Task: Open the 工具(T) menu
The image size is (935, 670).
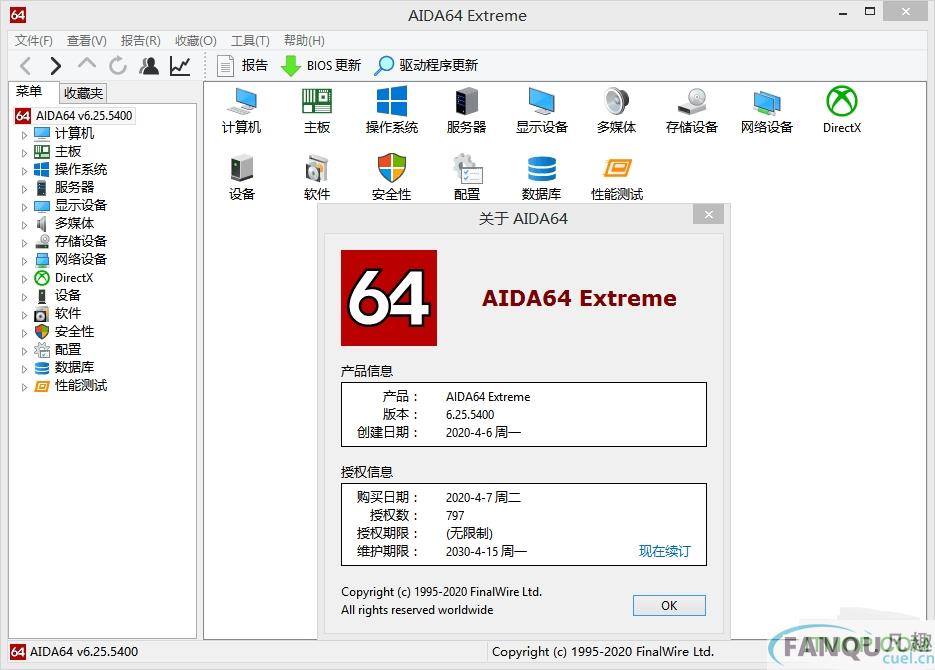Action: 250,41
